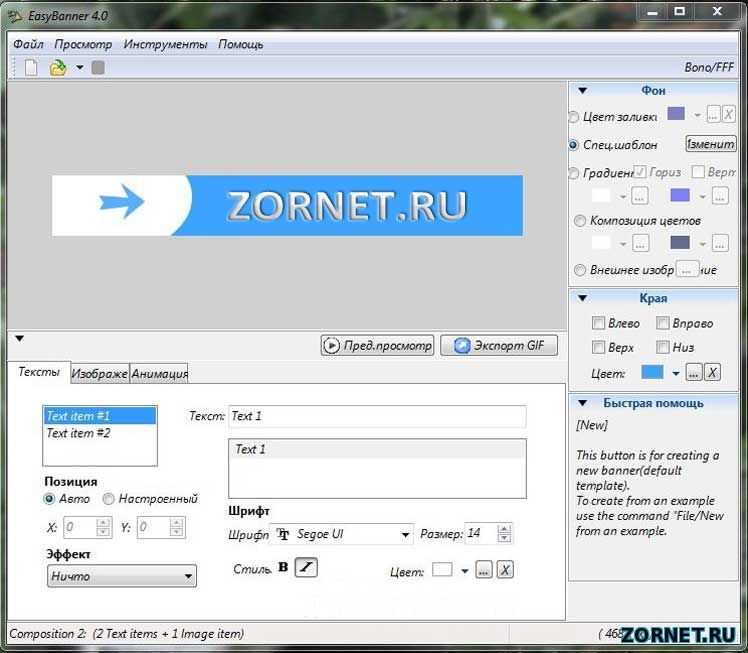The image size is (748, 653).
Task: Select the Цвет заливки radio button
Action: 573,117
